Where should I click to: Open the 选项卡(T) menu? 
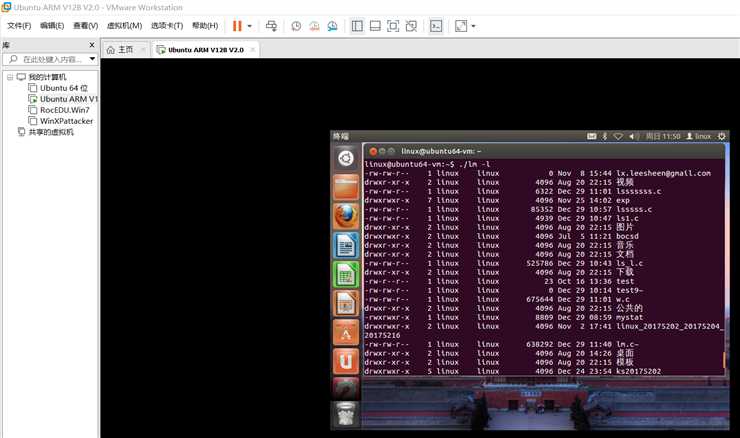coord(167,25)
